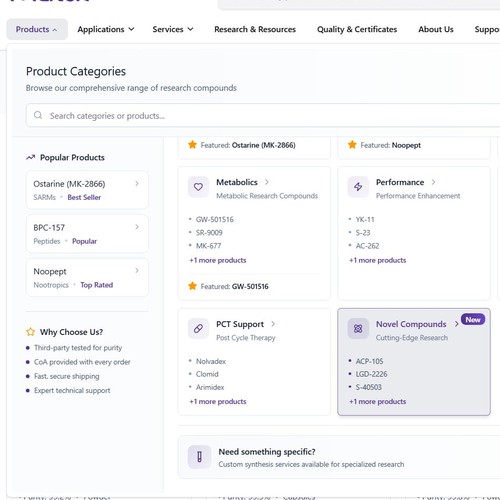Viewport: 500px width, 500px height.
Task: Open Noopept popular product card
Action: (x=87, y=277)
